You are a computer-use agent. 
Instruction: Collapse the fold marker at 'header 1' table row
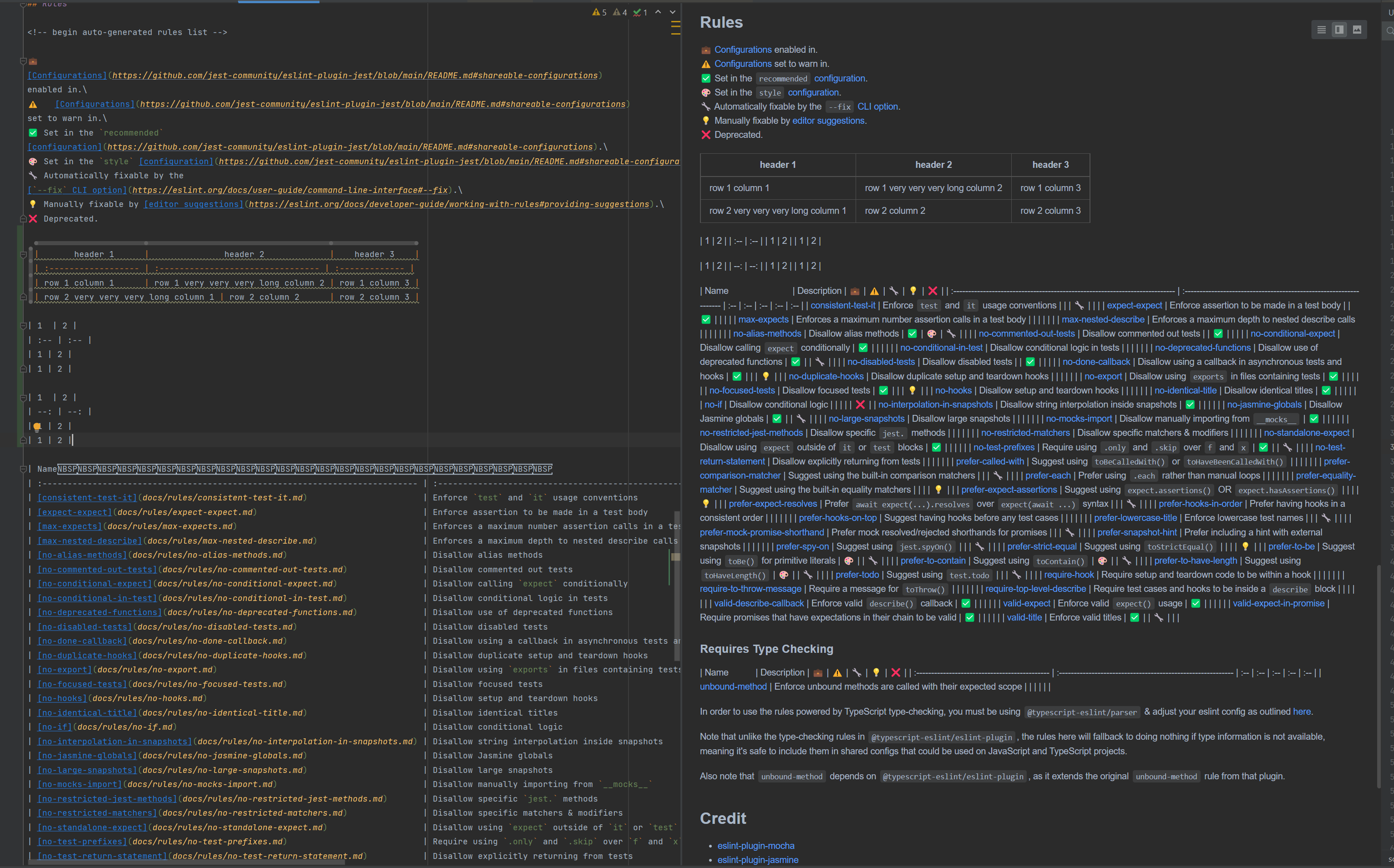(24, 254)
